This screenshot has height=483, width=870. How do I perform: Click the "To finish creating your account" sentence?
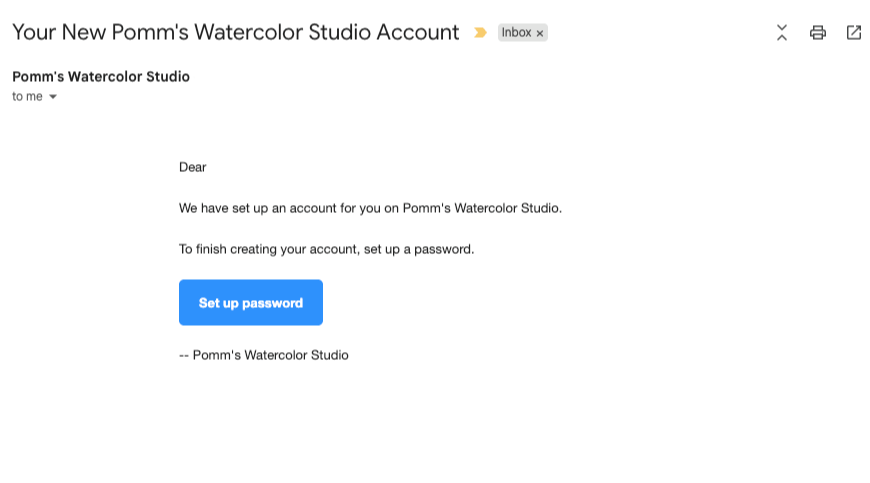pos(326,249)
